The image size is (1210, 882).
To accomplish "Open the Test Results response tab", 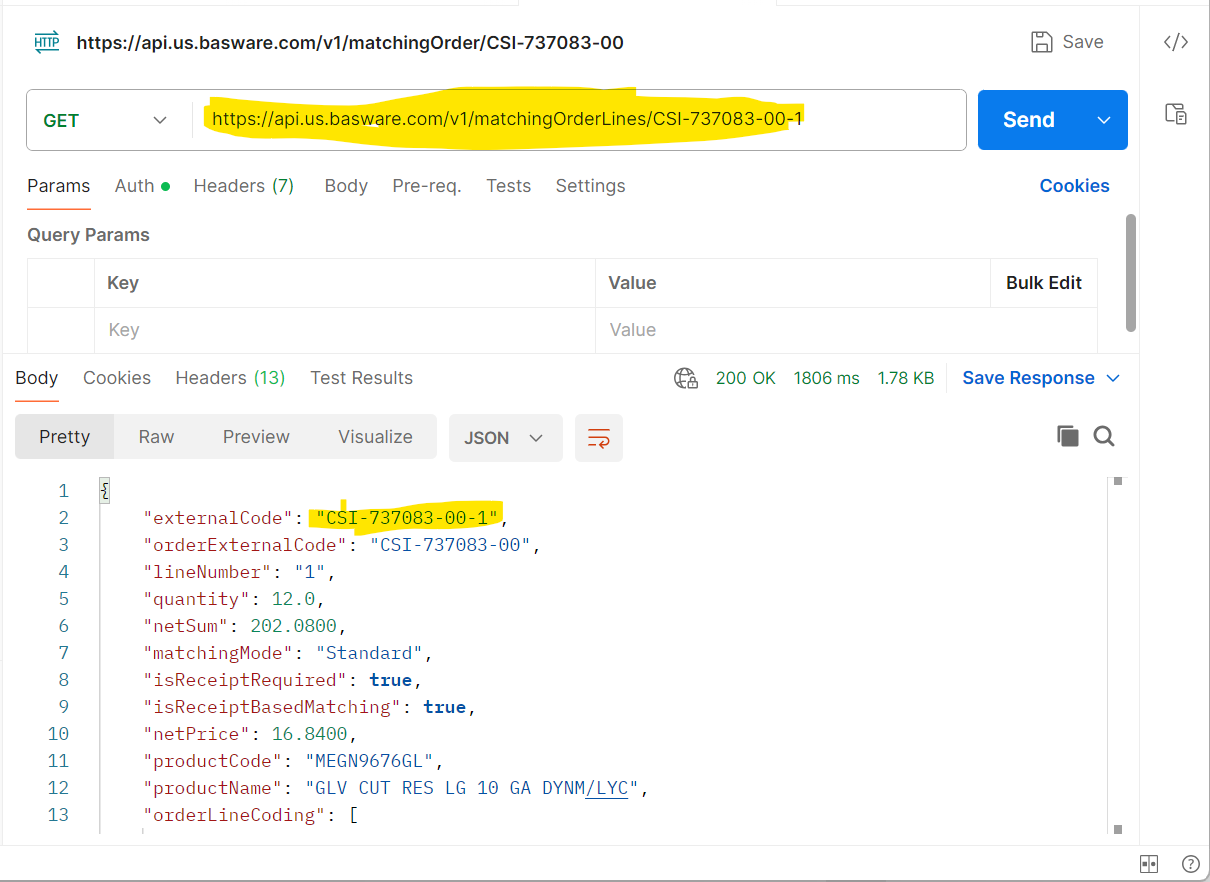I will [361, 378].
